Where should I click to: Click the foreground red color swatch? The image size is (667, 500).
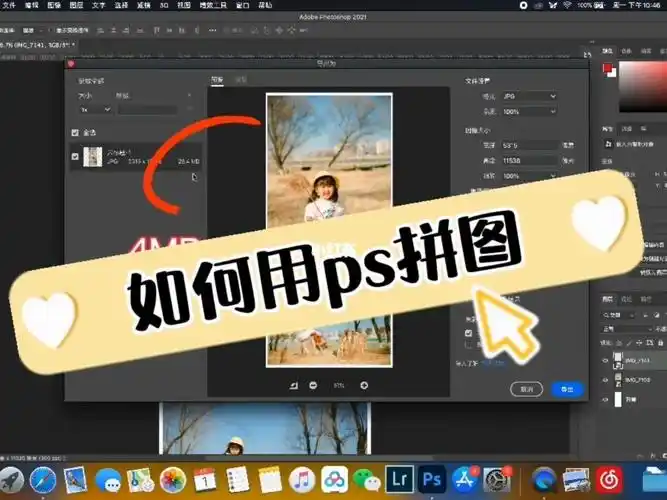607,69
